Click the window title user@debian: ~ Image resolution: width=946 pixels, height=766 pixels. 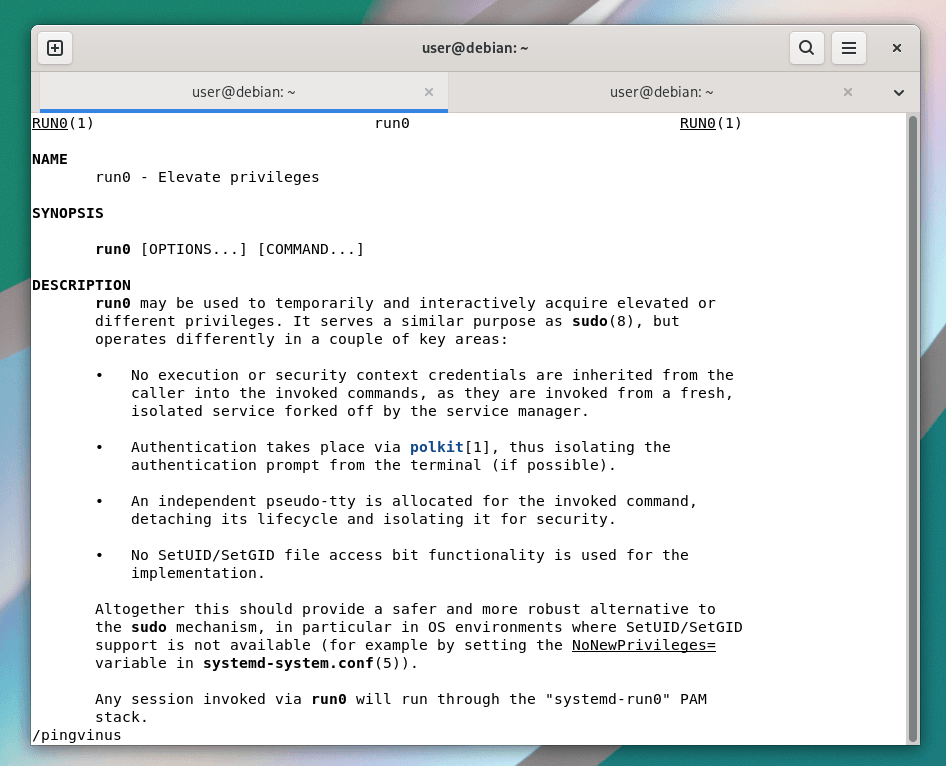click(474, 48)
